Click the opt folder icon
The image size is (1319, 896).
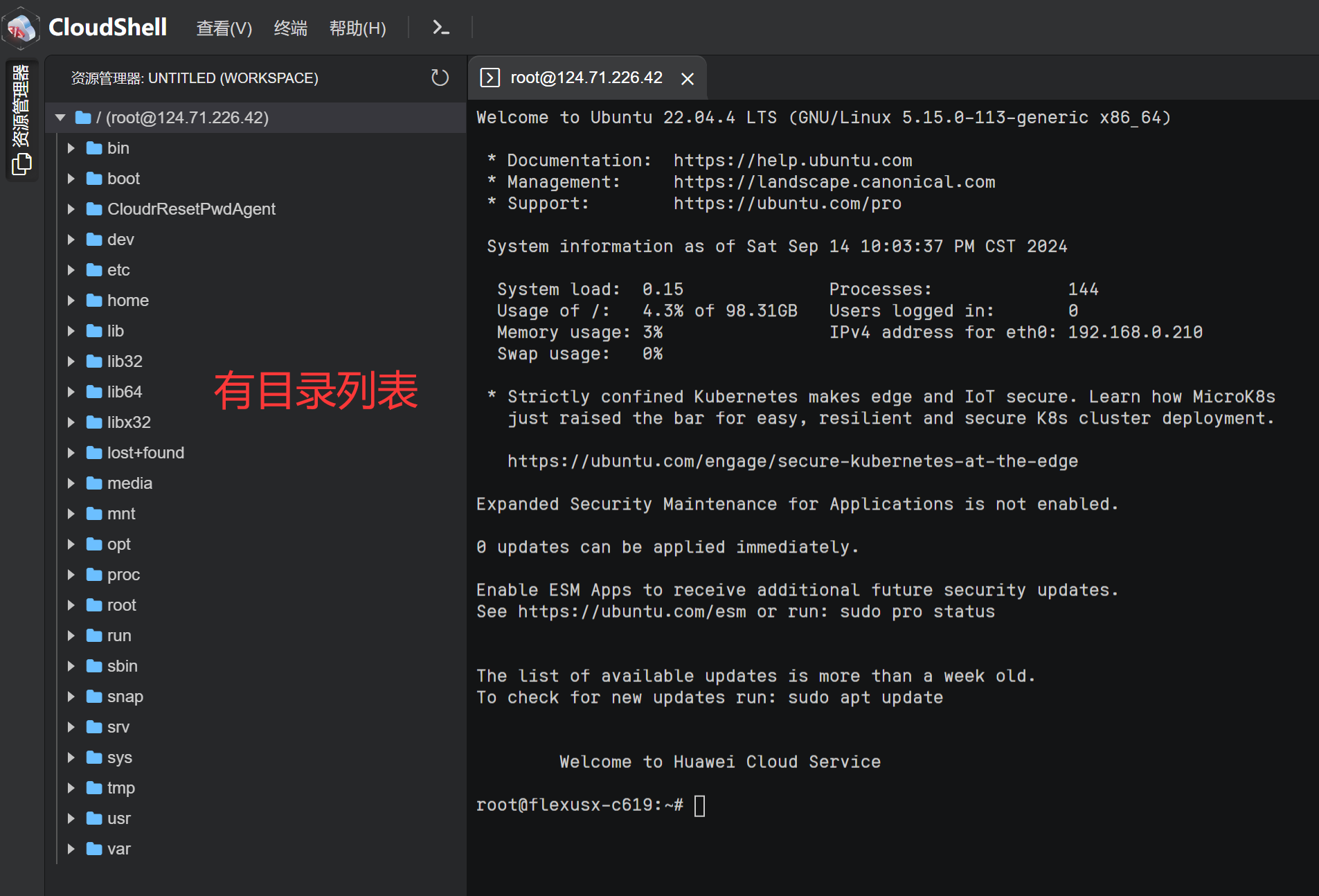pos(94,544)
